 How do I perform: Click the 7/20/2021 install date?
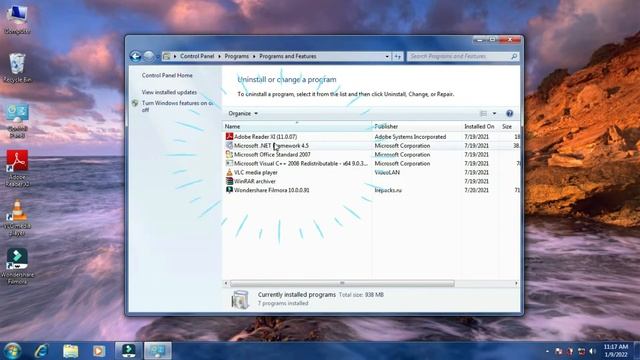(476, 190)
